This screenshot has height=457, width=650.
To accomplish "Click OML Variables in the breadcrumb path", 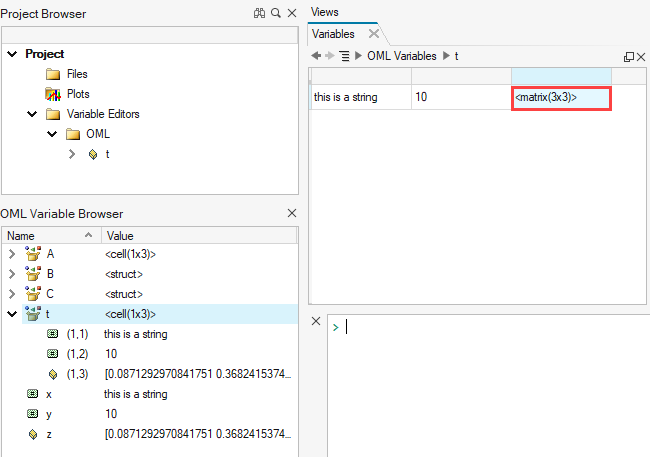I will pos(402,56).
